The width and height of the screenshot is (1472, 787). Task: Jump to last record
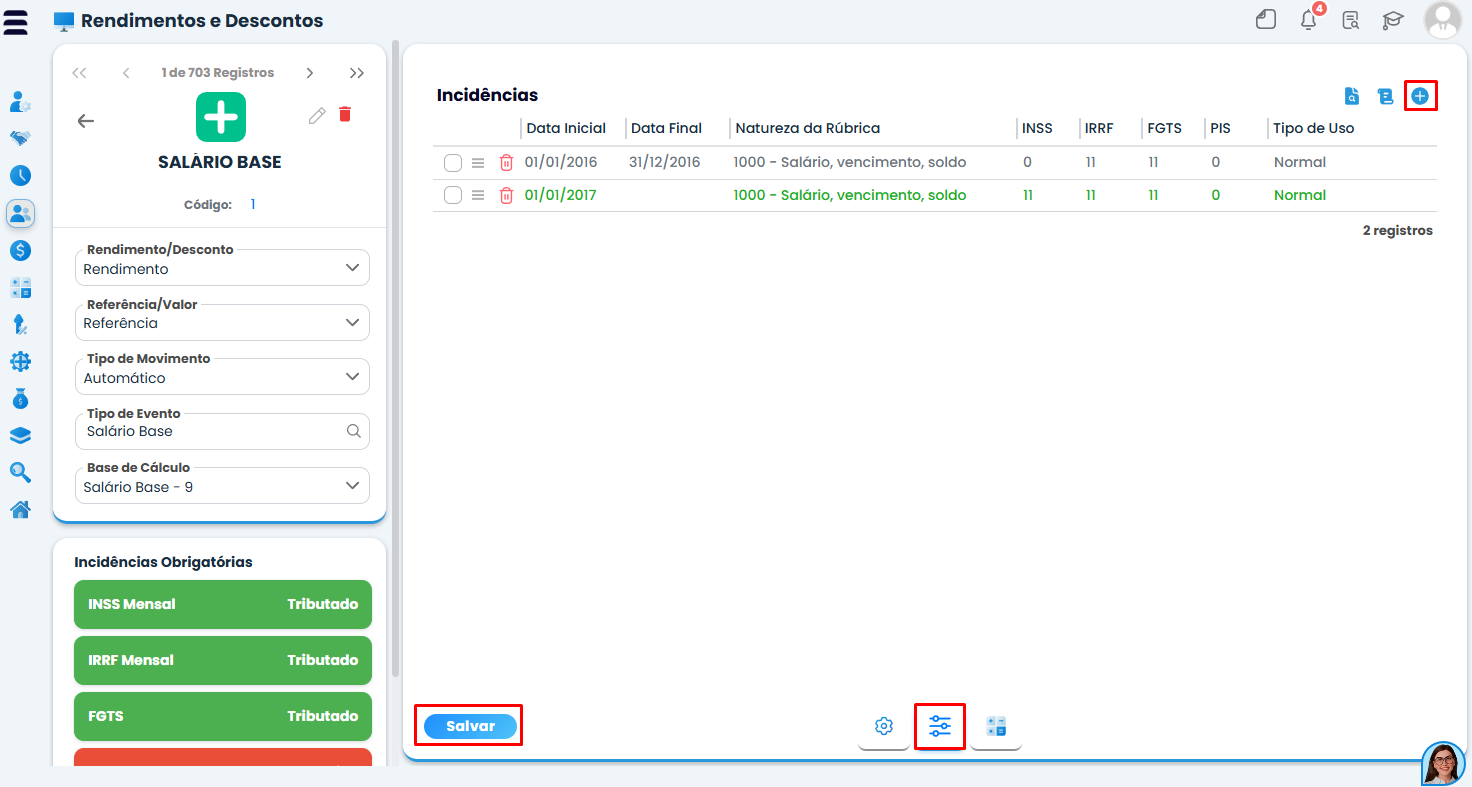tap(357, 73)
